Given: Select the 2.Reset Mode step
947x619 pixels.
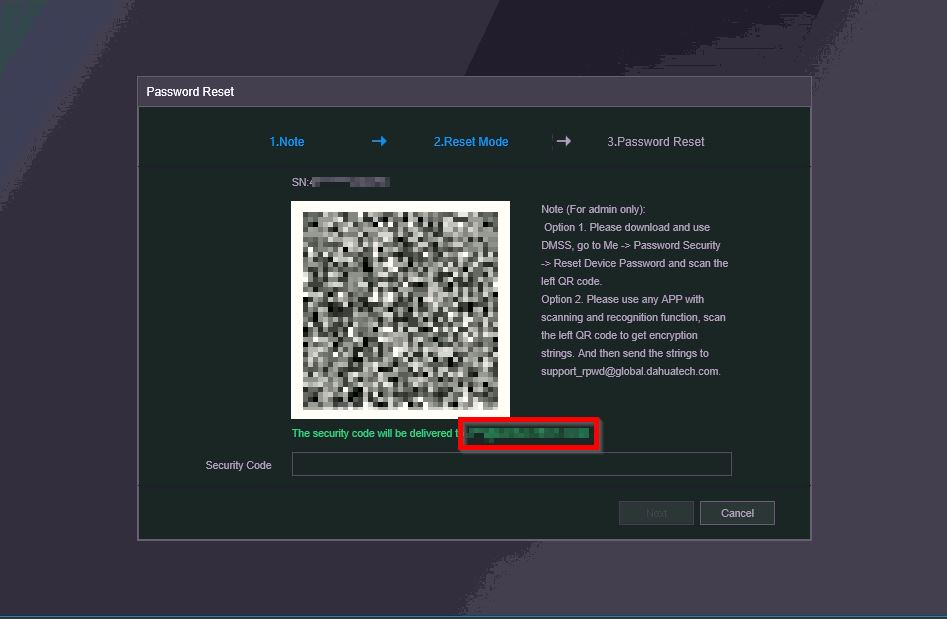Looking at the screenshot, I should tap(471, 142).
